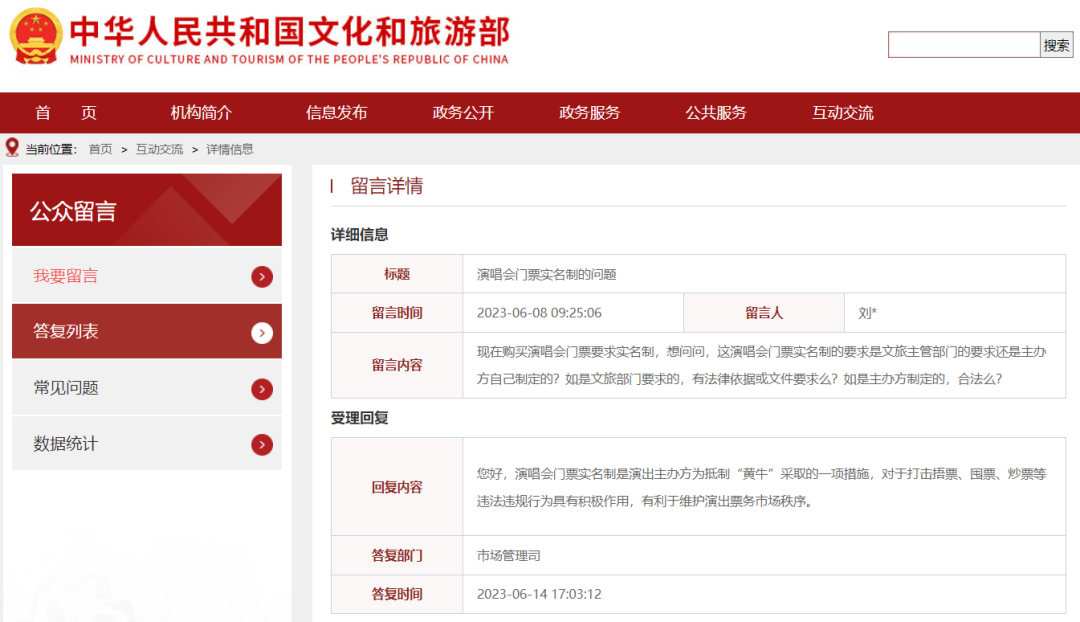Open 互动交流 navigation menu
This screenshot has height=622, width=1080.
coord(842,113)
